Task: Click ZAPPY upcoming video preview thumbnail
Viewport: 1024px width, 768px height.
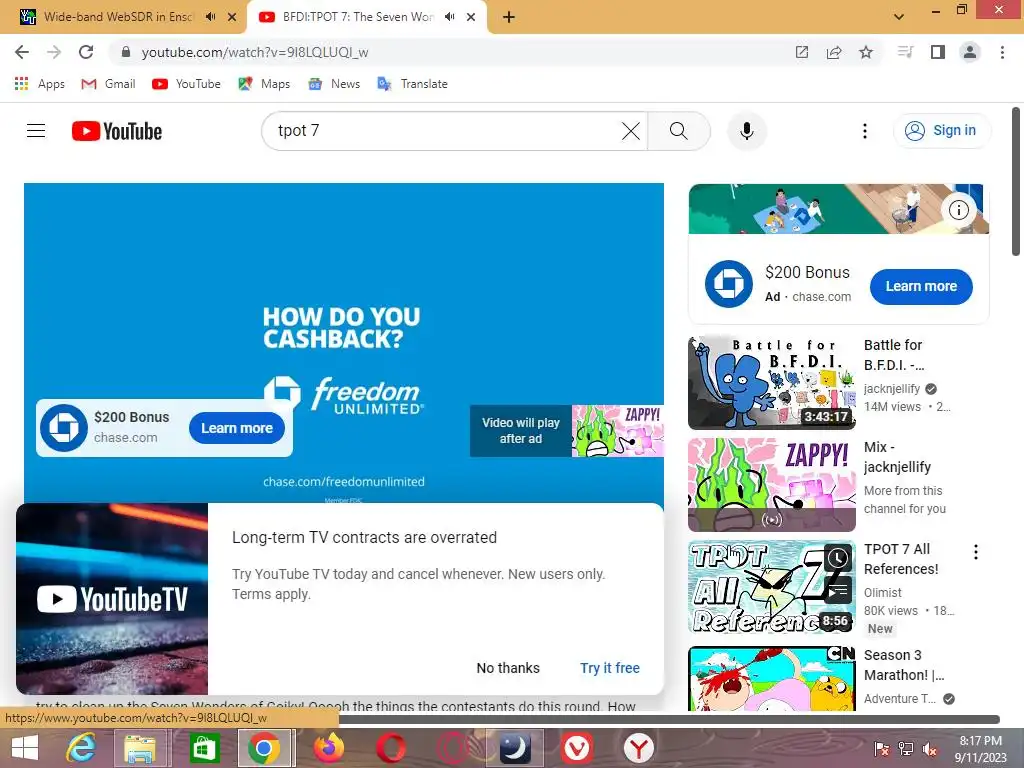Action: click(617, 431)
